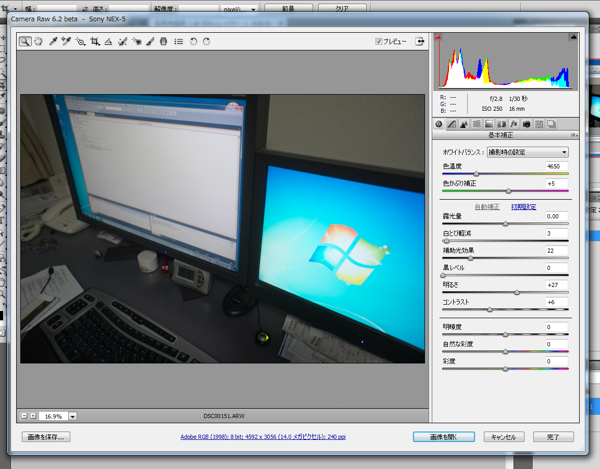The width and height of the screenshot is (600, 469).
Task: Click the 補助光効果 fill light slider handle
Action: tap(471, 258)
